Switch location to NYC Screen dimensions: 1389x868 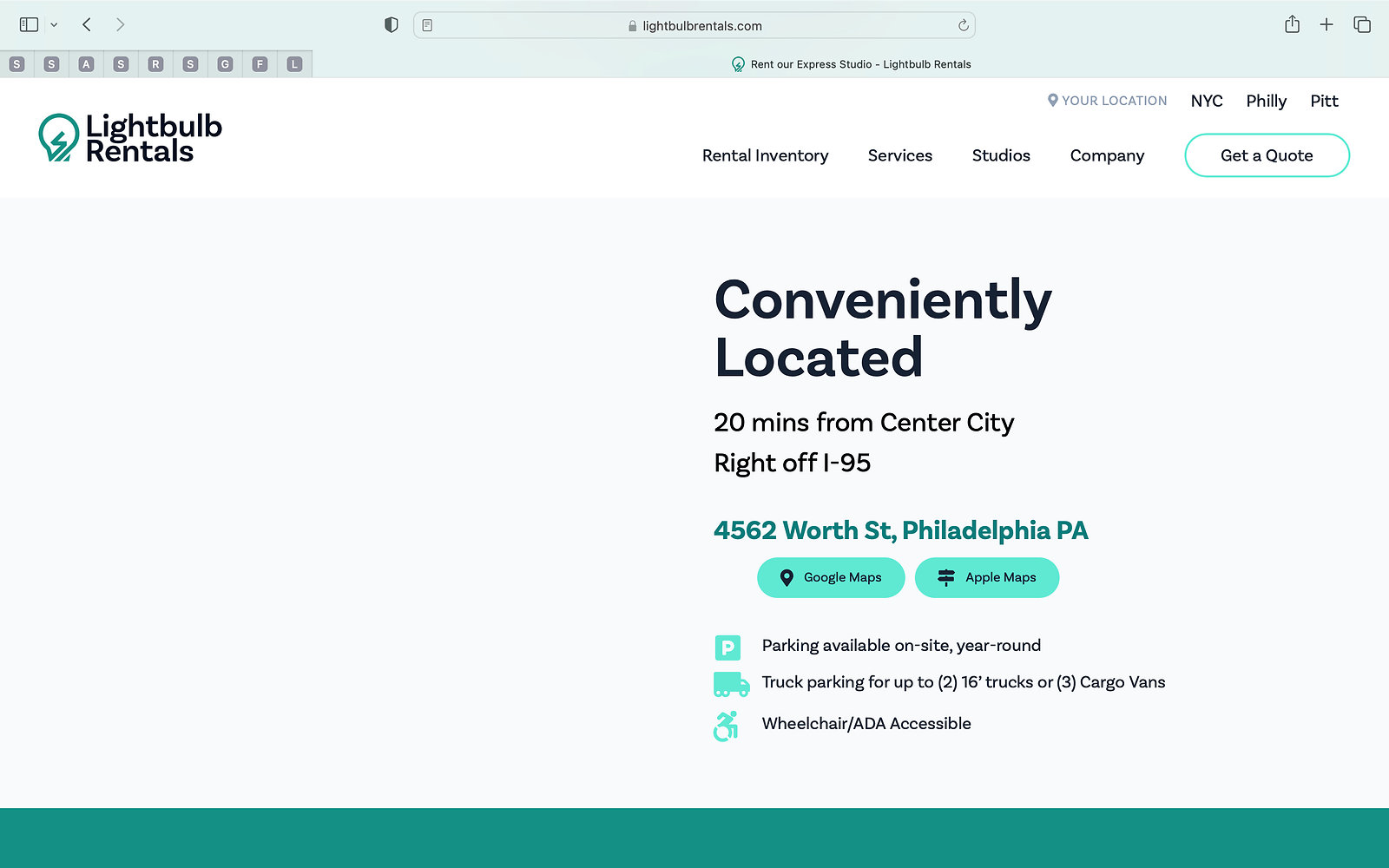pos(1206,101)
